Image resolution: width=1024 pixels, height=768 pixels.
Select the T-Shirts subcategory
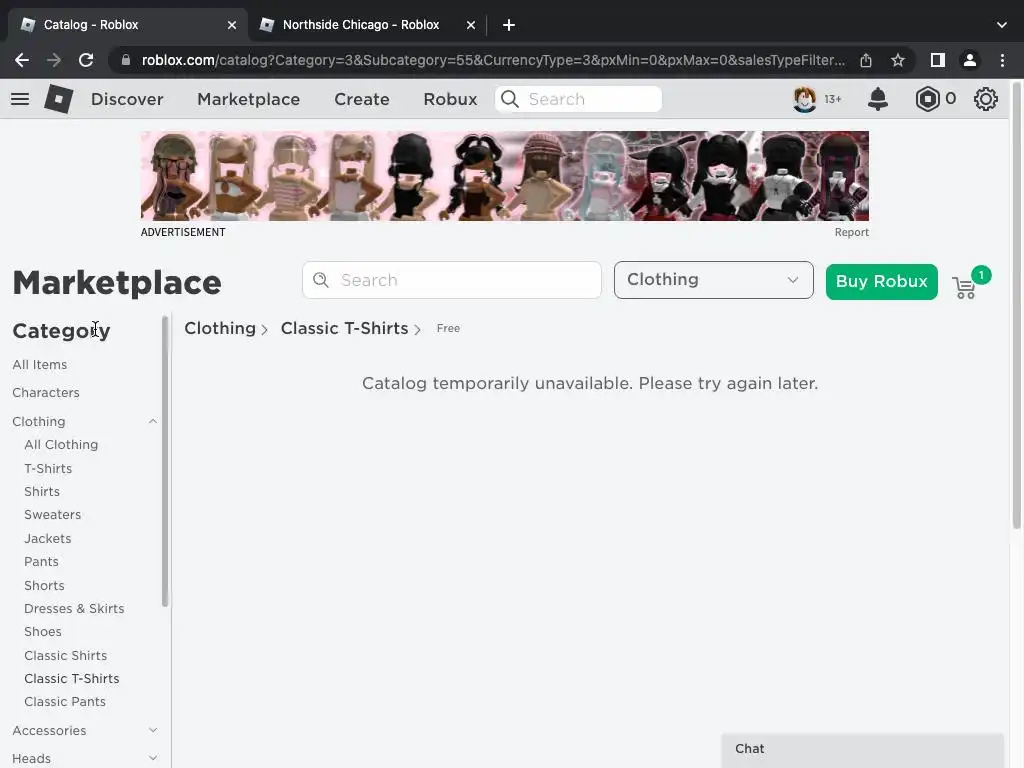pos(48,468)
